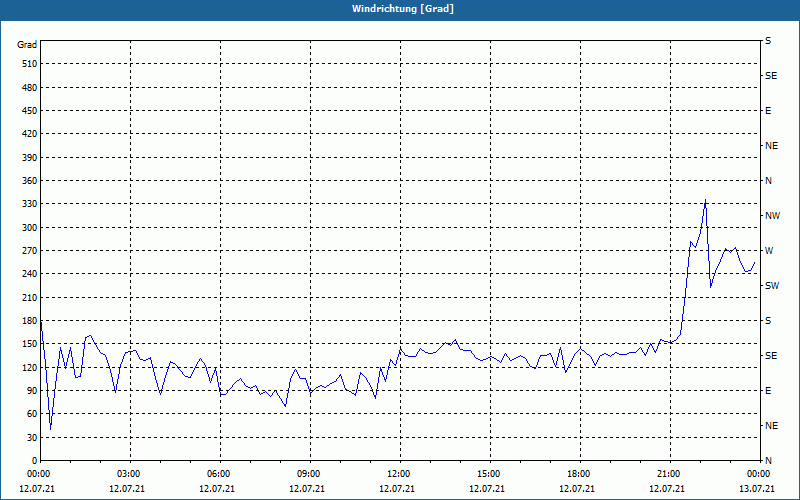Click the 270 value on the left axis
This screenshot has width=800, height=500.
tap(29, 251)
